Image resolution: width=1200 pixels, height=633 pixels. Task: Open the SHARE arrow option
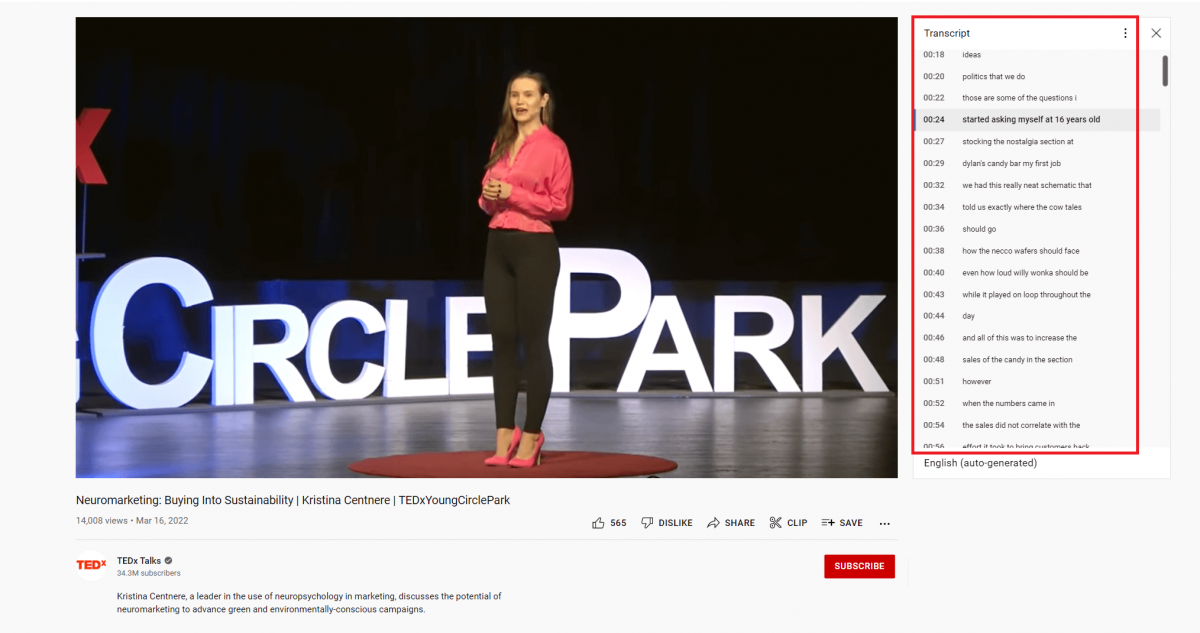pos(731,523)
